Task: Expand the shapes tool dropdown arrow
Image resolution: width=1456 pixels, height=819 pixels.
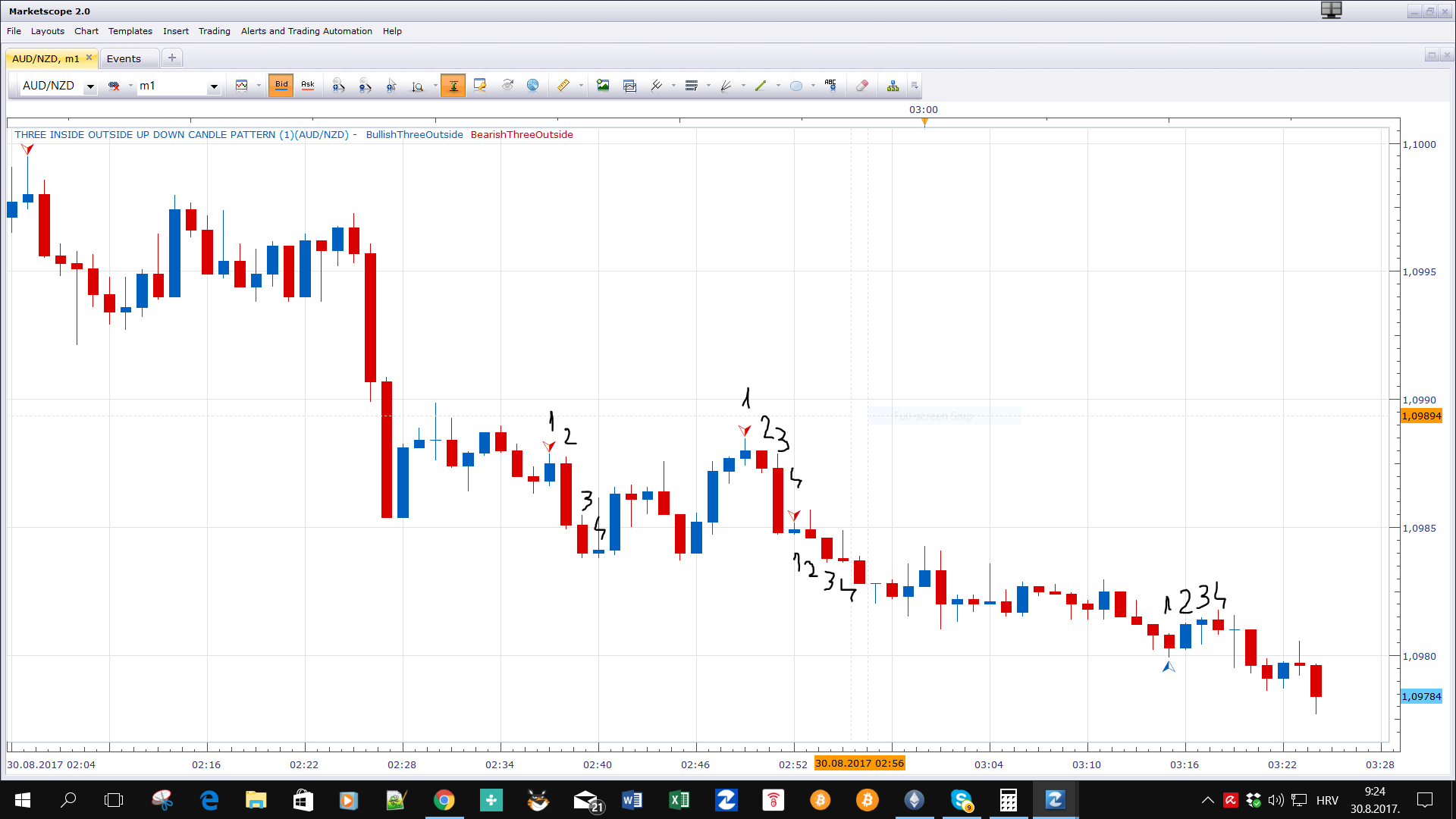Action: (x=813, y=86)
